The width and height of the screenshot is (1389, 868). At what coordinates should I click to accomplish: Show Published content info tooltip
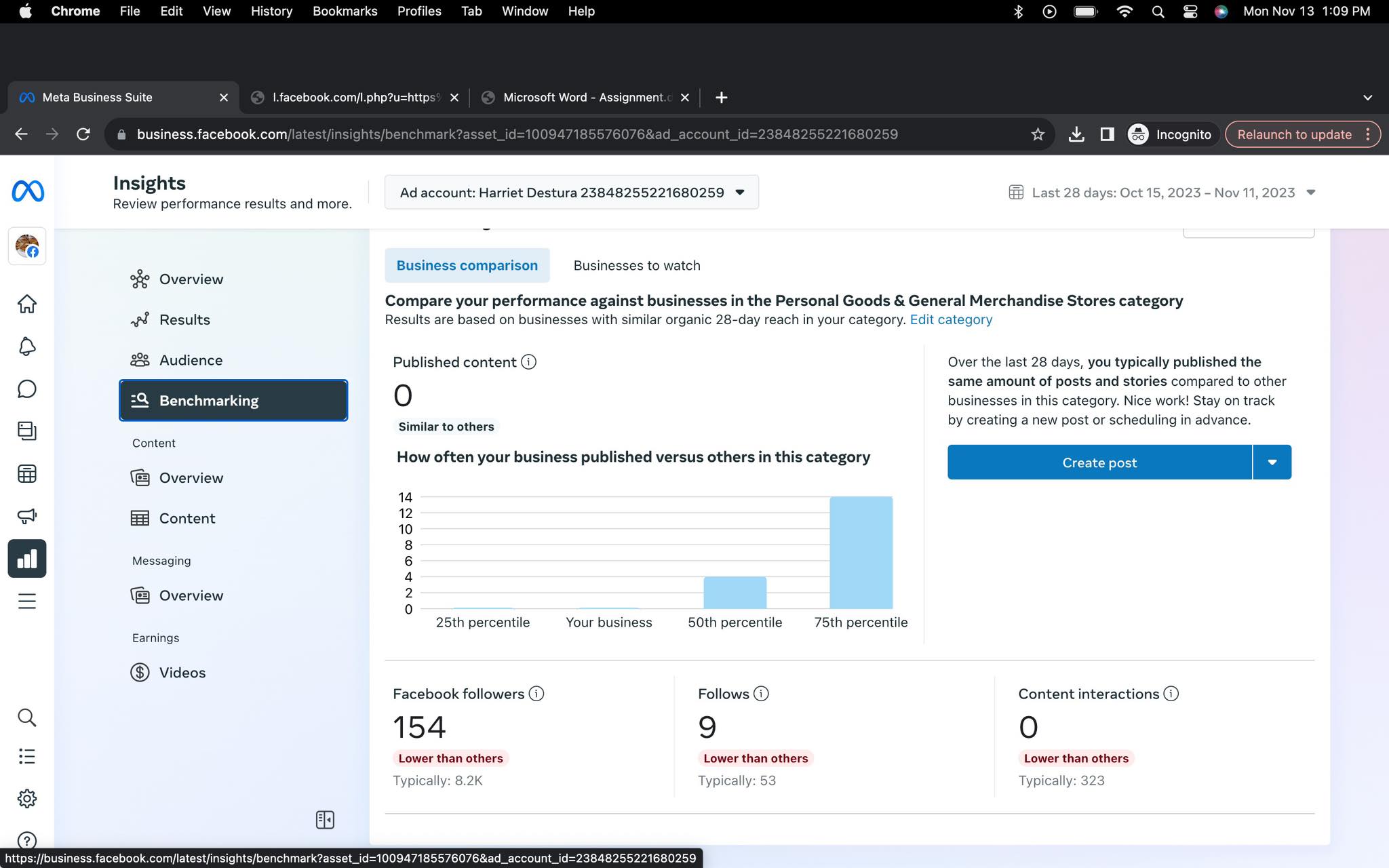[x=528, y=362]
